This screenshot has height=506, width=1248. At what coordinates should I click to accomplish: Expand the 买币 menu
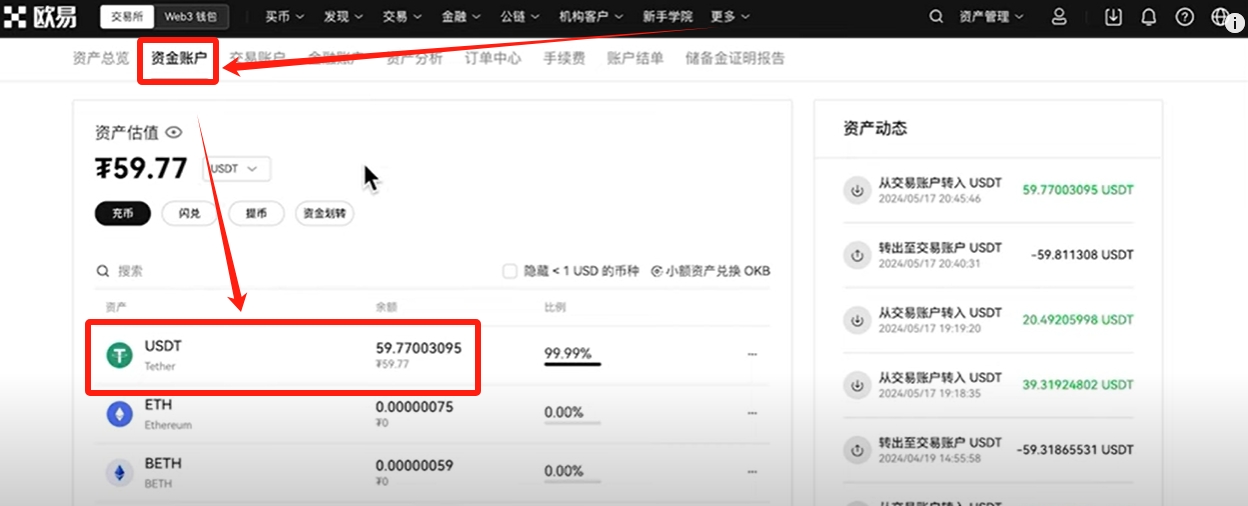coord(285,17)
